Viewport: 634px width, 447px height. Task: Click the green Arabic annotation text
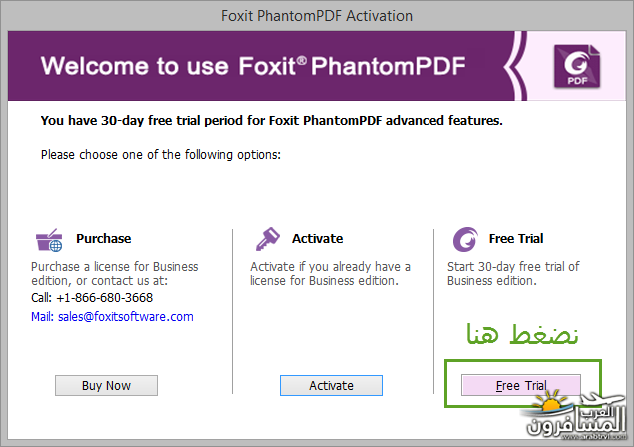tap(522, 334)
